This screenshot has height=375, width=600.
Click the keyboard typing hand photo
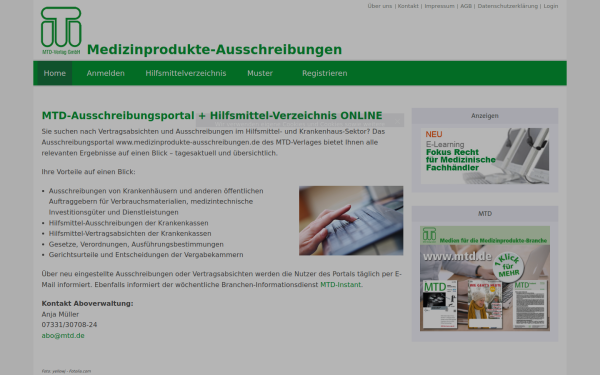tap(351, 221)
